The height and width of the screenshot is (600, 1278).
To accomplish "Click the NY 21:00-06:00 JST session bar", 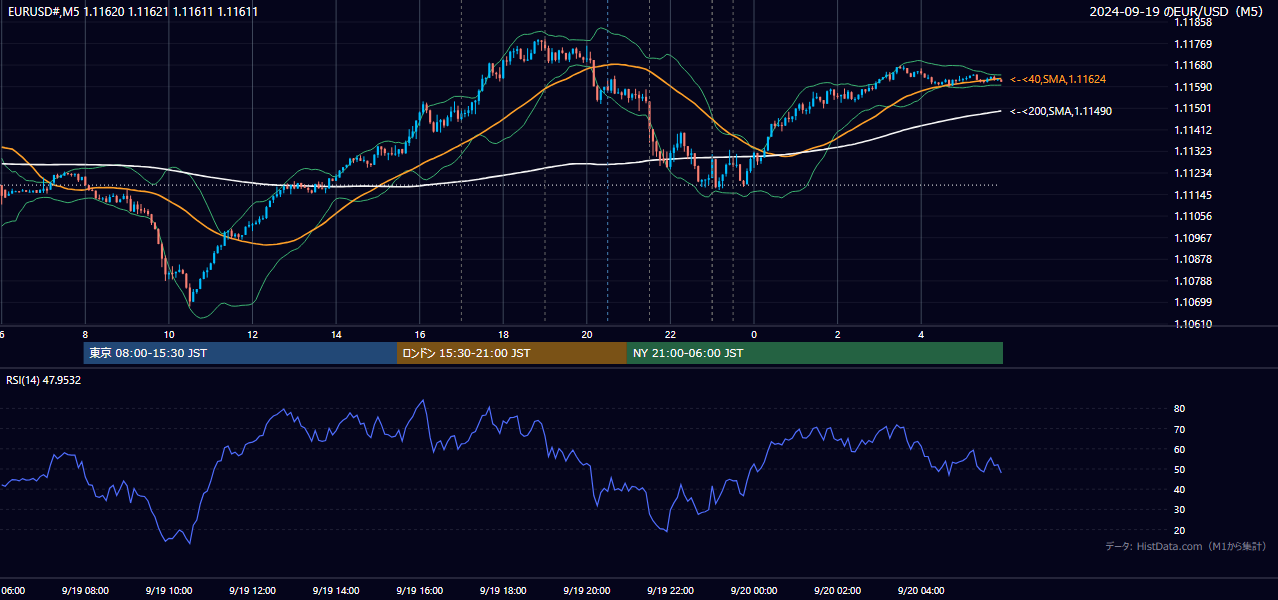I will [815, 353].
